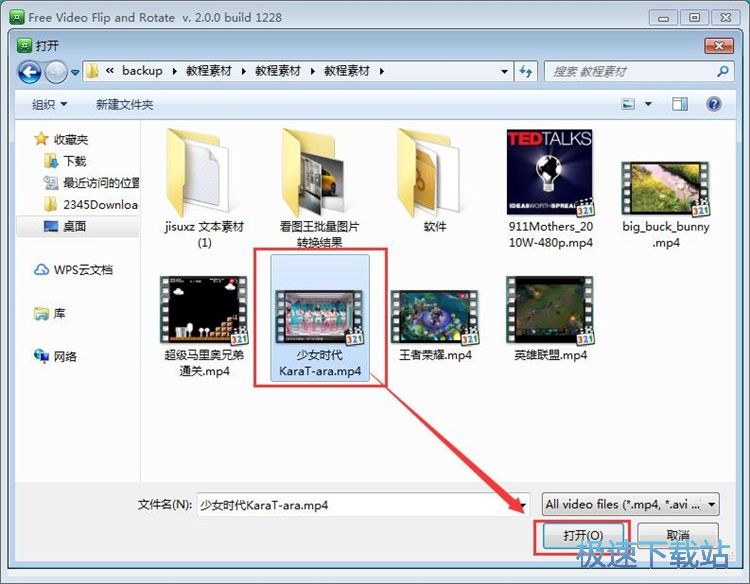Click the 打开 dialog title icon
The height and width of the screenshot is (584, 750).
click(23, 45)
